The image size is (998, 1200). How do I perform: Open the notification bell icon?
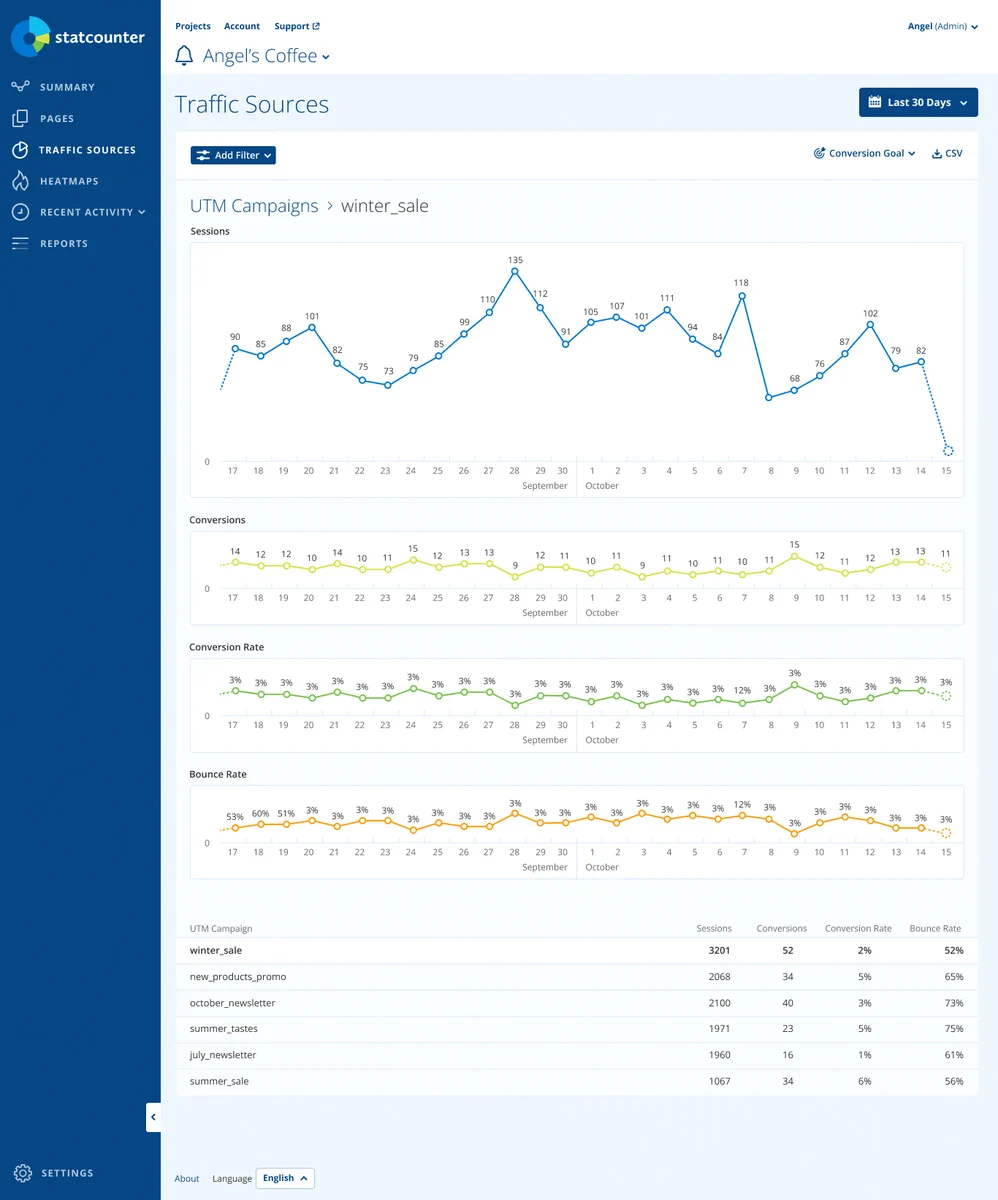(184, 56)
